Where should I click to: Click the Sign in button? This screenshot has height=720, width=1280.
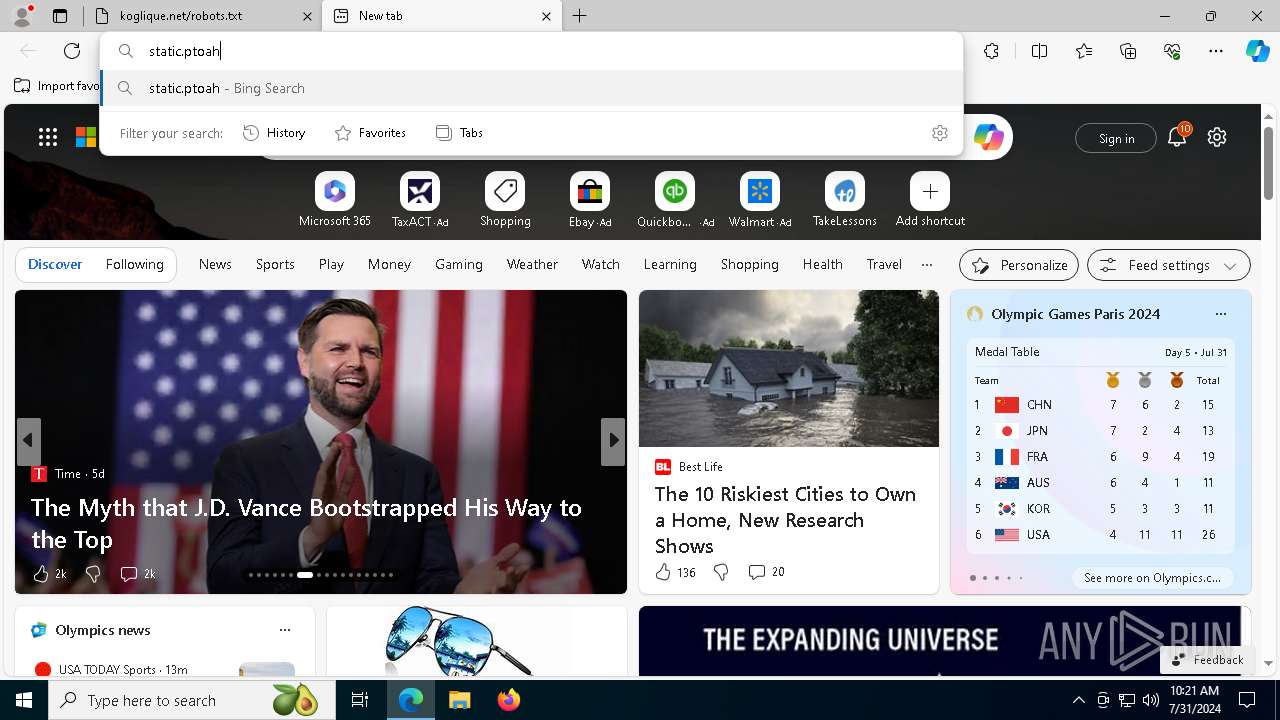tap(1116, 138)
